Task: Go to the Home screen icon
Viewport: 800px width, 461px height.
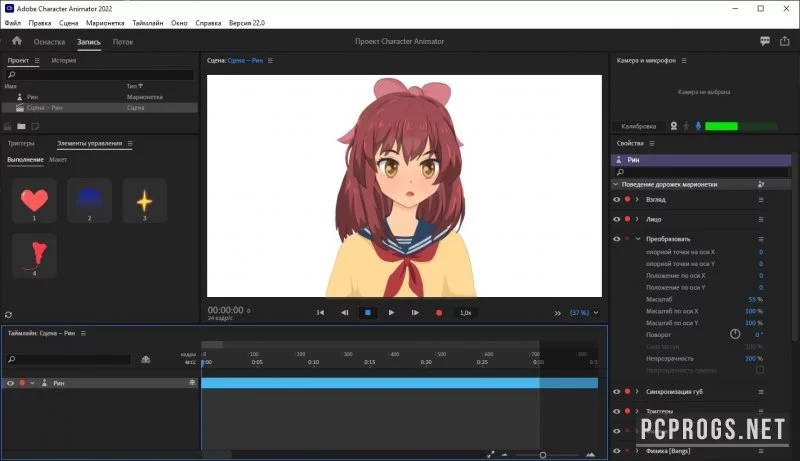Action: (17, 41)
